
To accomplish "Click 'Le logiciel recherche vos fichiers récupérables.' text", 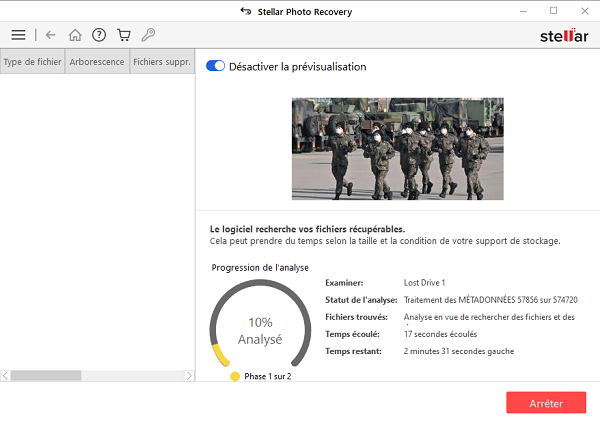I will [x=307, y=229].
